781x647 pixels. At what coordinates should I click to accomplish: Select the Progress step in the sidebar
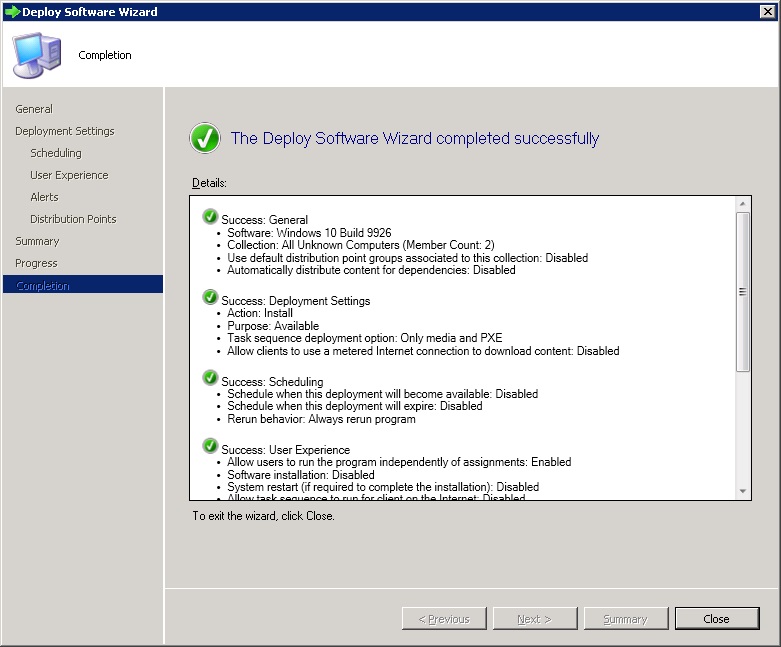(x=36, y=263)
